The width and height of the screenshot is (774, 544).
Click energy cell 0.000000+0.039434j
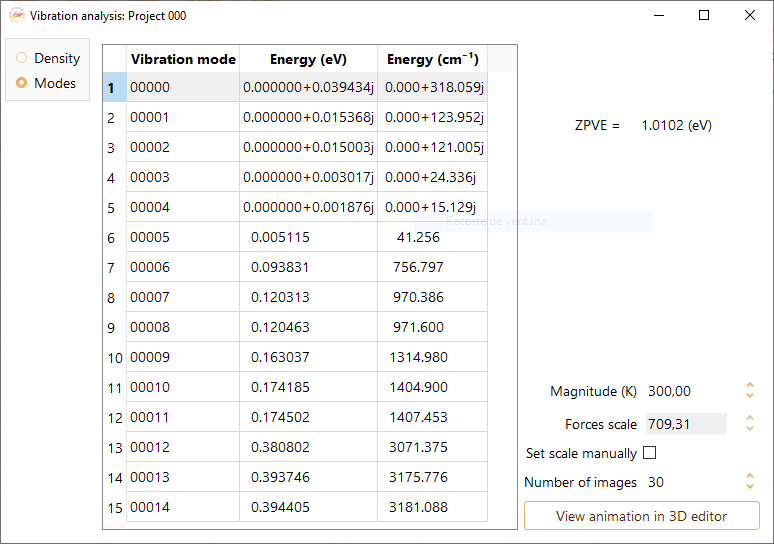[309, 87]
